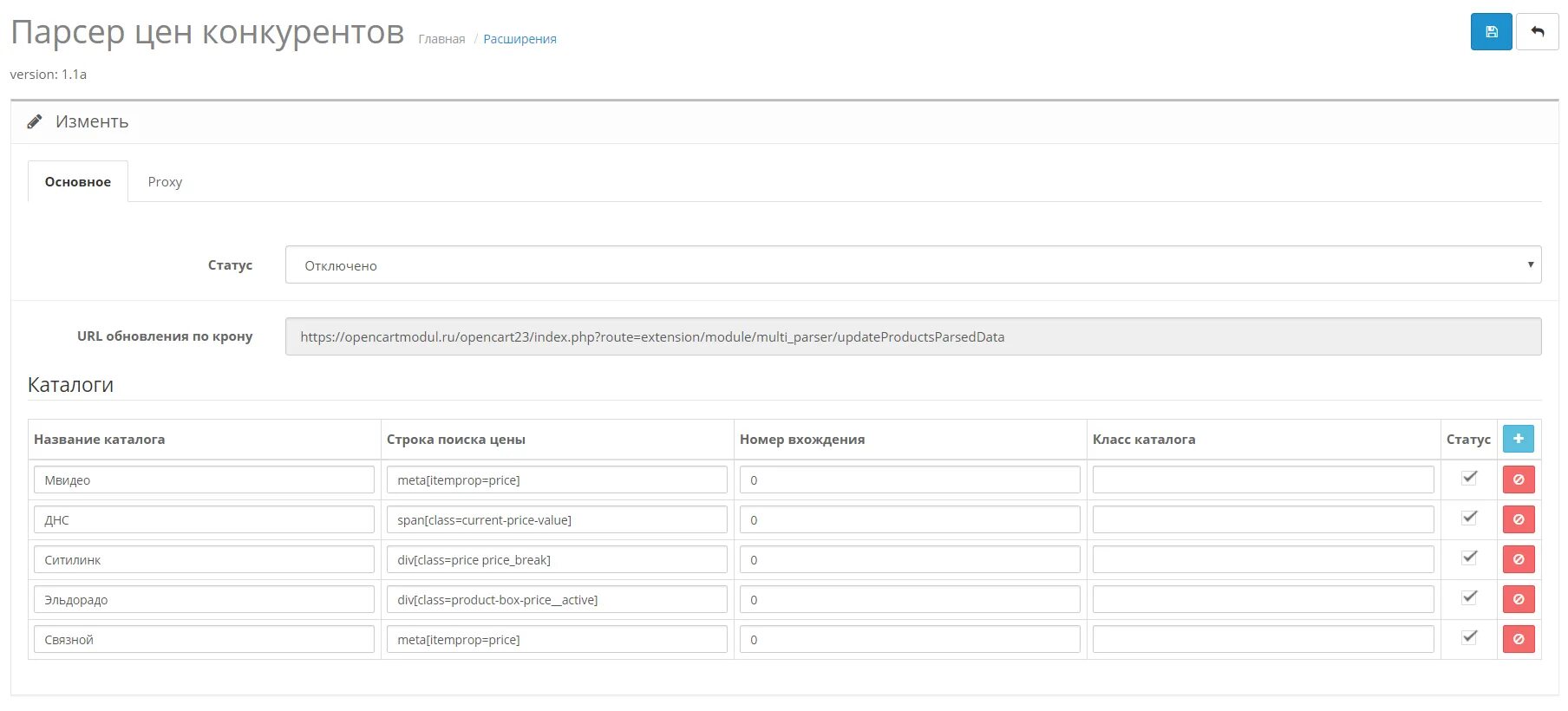Image resolution: width=1568 pixels, height=711 pixels.
Task: Edit div[class=price price_break] search field
Action: 557,559
